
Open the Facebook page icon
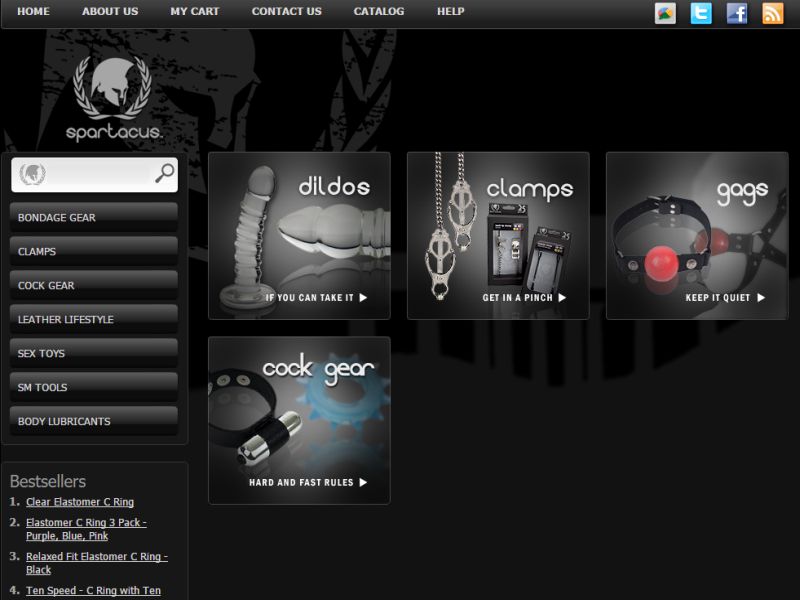tap(737, 13)
